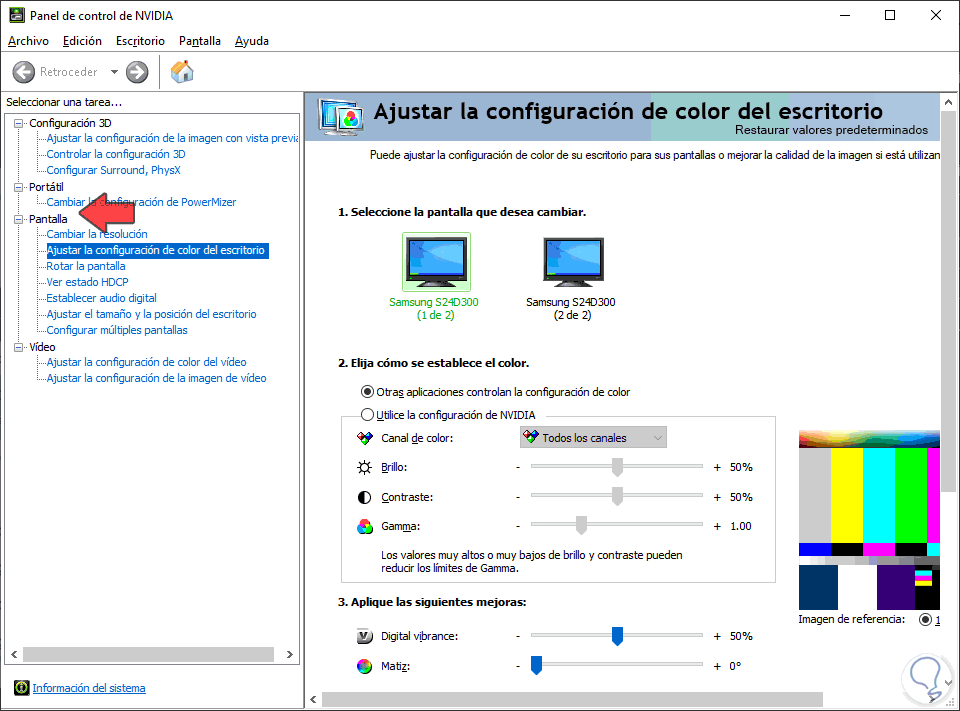This screenshot has width=960, height=711.
Task: Open Controlar la configuración 3D task
Action: click(x=116, y=154)
